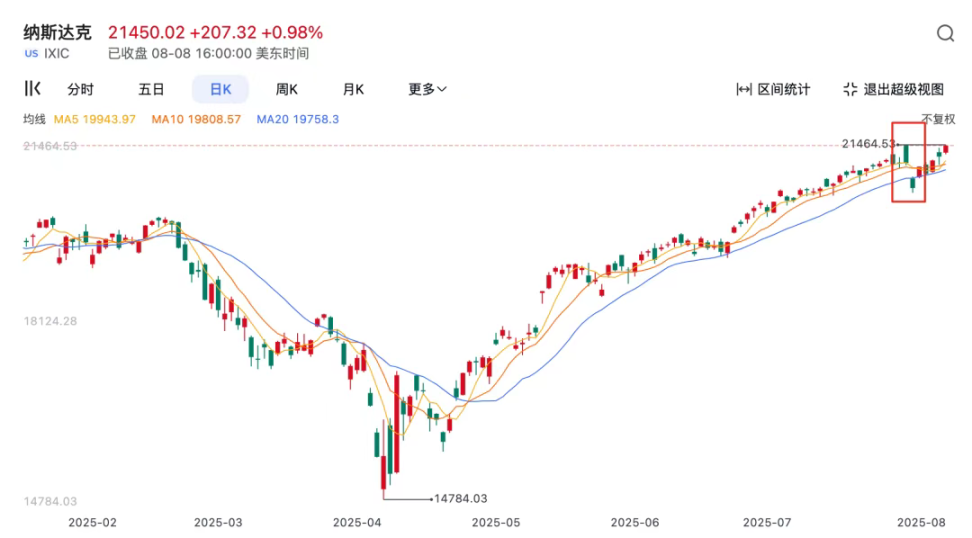972x538 pixels.
Task: Click the collapse sidebar icon beside 分时
Action: [33, 89]
